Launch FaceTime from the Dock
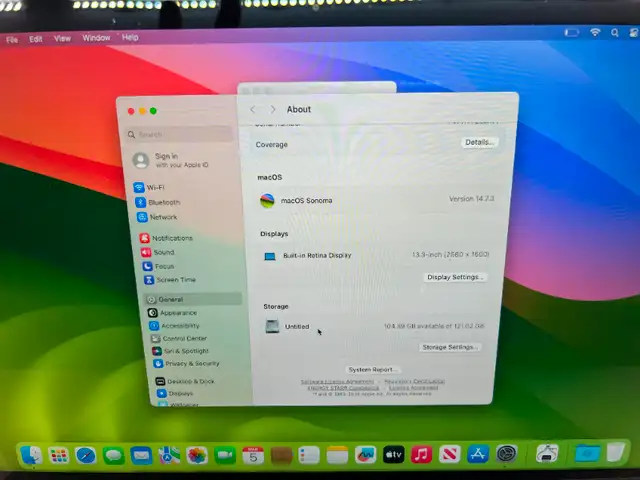Screen dimensions: 640x480 tap(225, 456)
